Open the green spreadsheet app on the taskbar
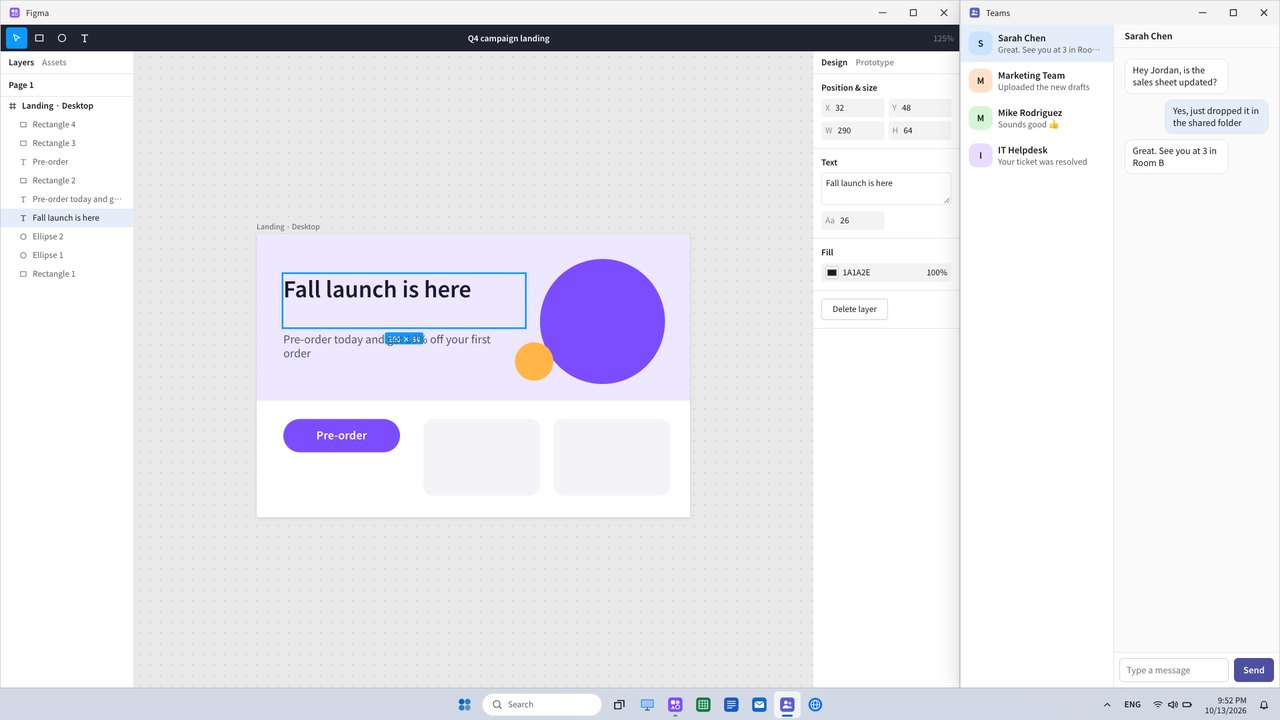This screenshot has width=1280, height=720. pos(703,704)
